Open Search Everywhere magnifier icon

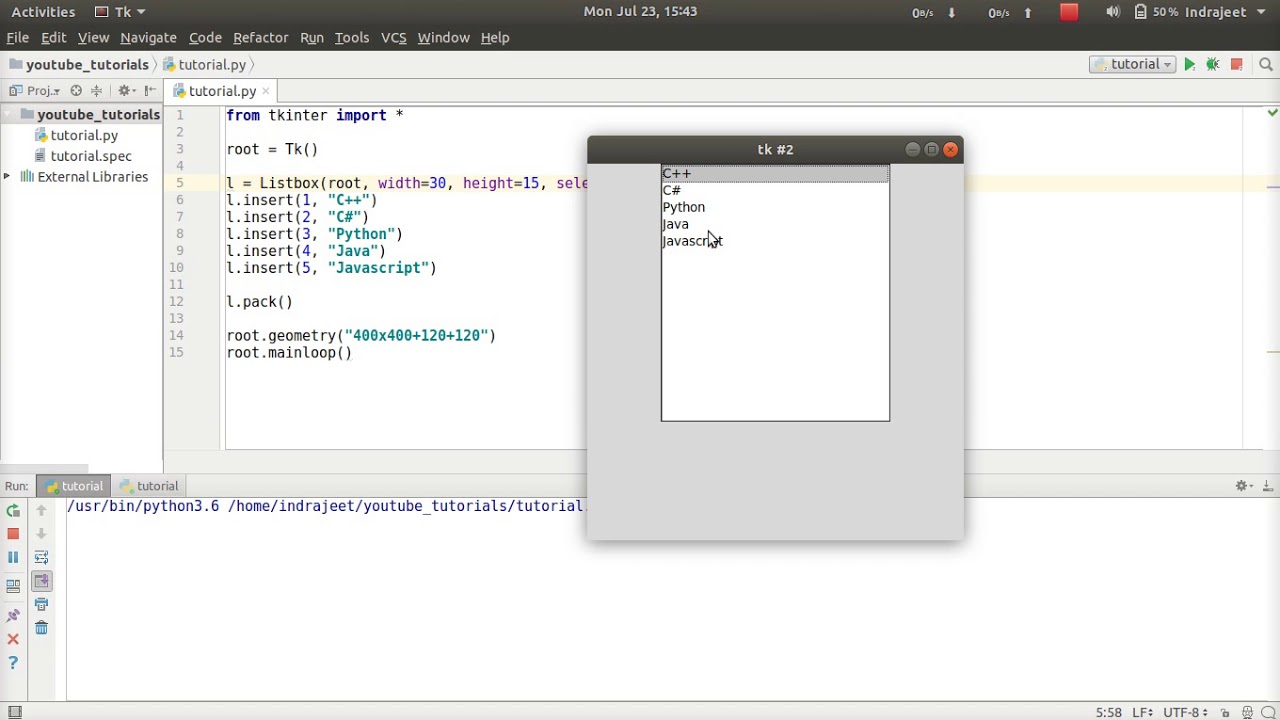pos(1265,65)
